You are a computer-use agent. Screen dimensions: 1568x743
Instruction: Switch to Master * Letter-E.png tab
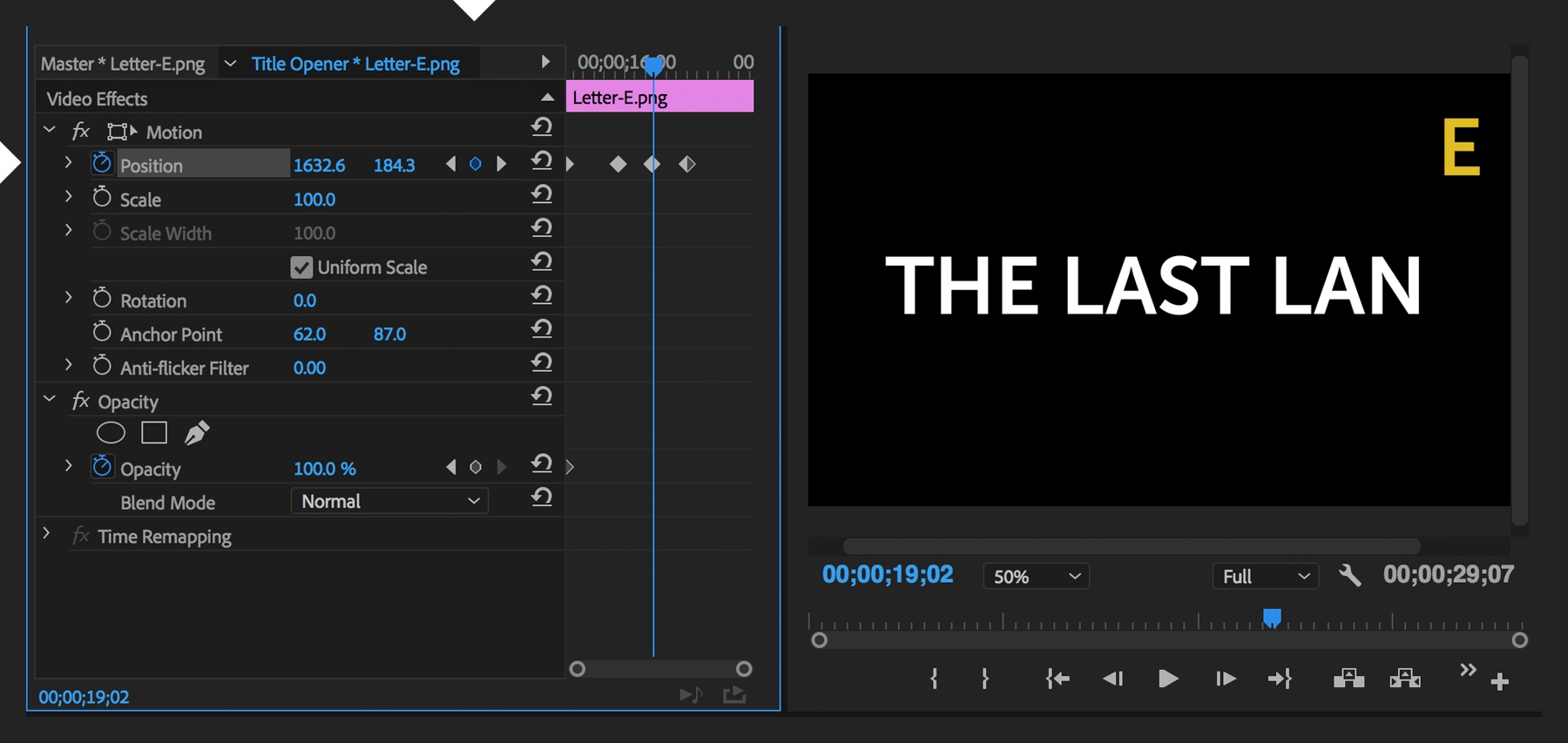click(x=123, y=64)
